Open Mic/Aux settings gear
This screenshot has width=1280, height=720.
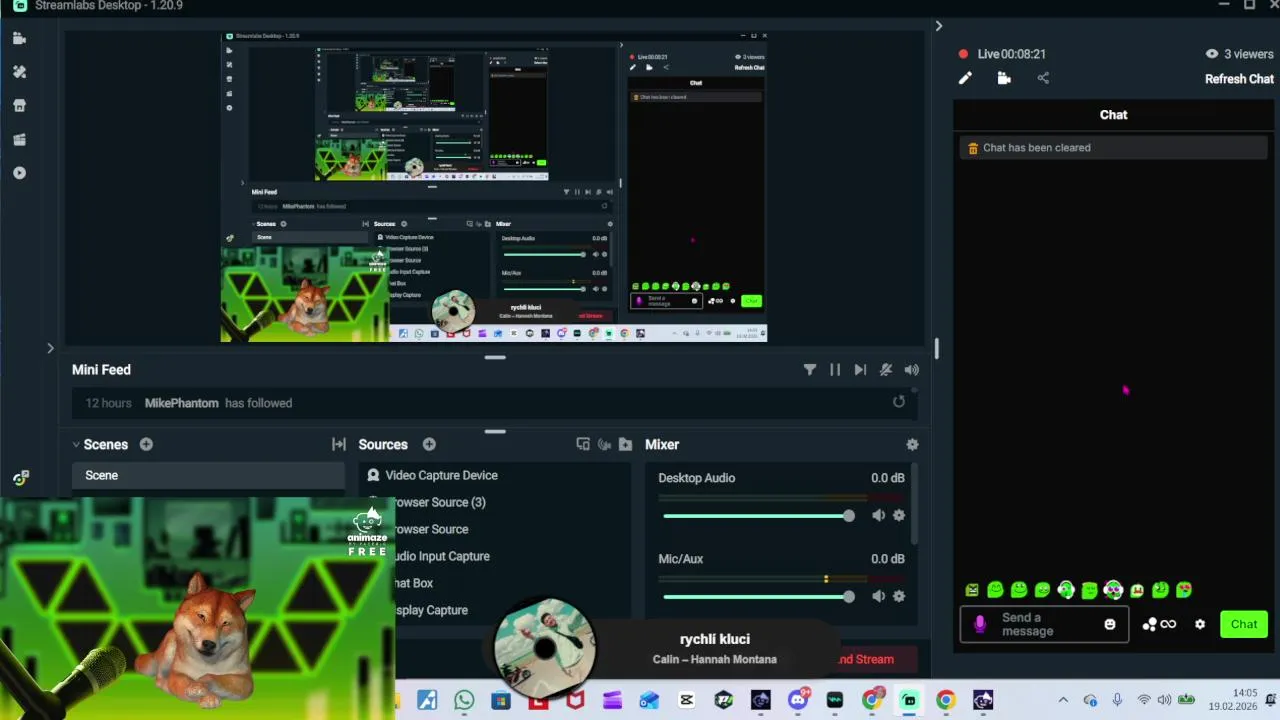click(x=899, y=596)
